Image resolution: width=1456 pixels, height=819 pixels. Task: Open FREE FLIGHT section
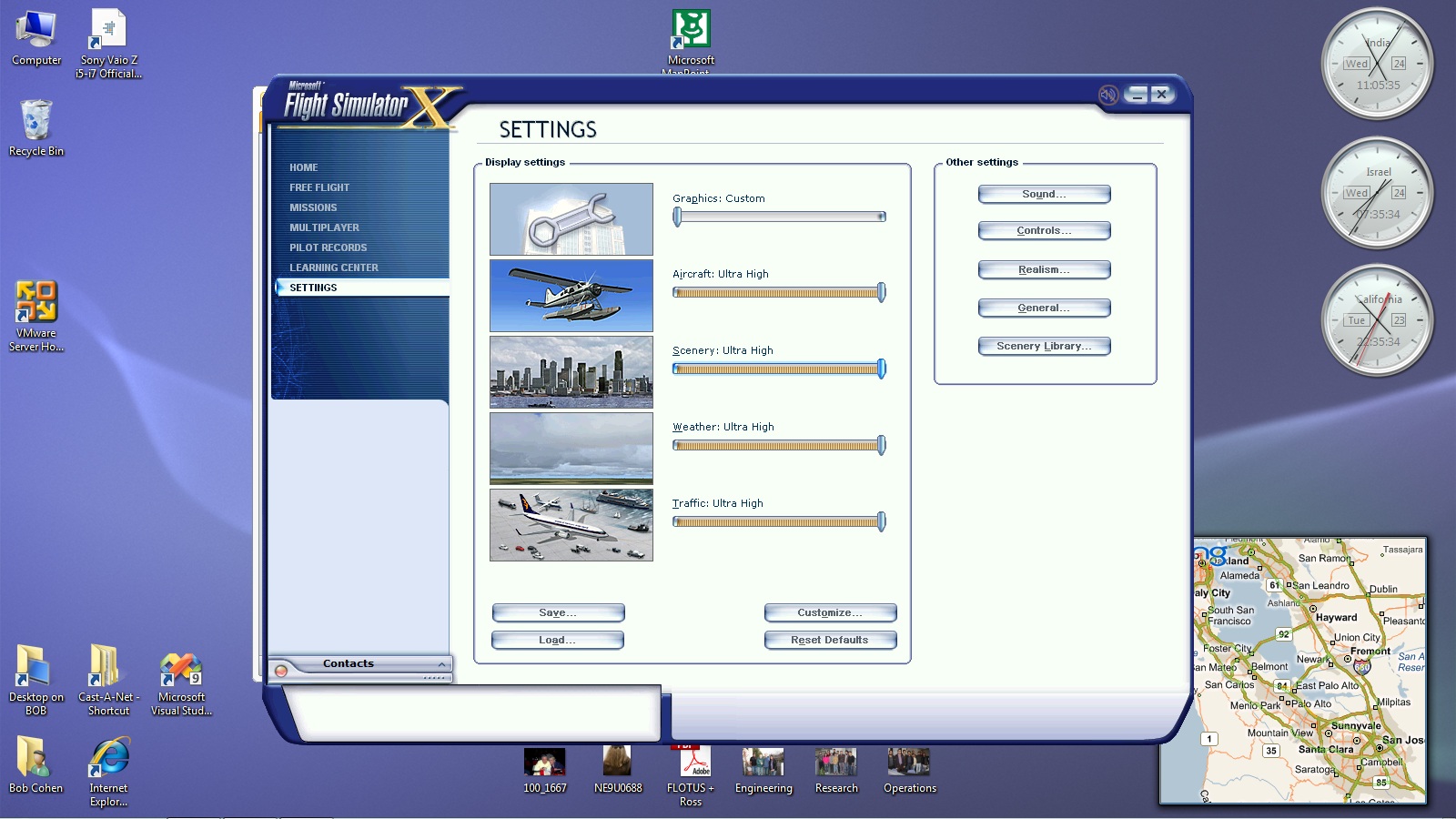319,187
